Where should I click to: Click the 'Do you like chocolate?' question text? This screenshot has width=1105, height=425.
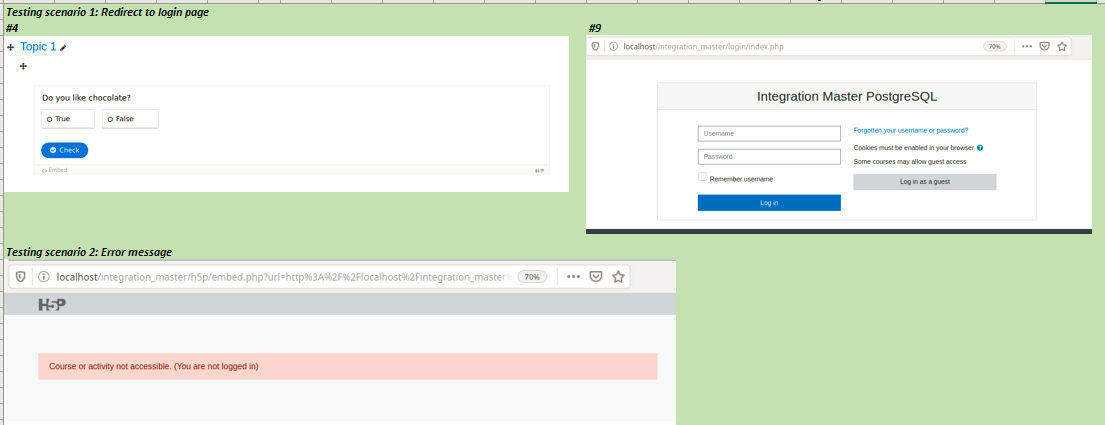tap(87, 98)
